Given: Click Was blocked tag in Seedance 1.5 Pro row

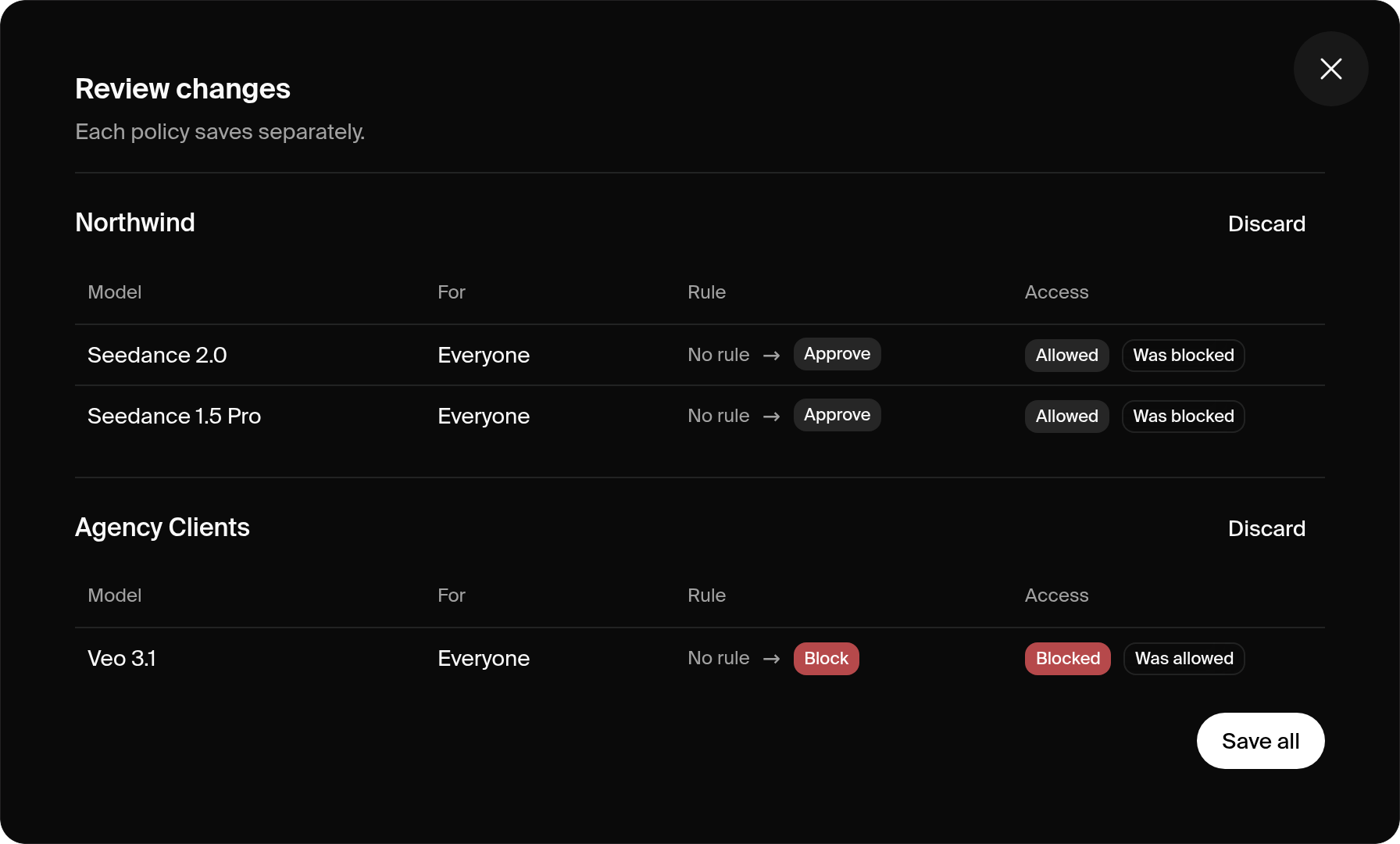Looking at the screenshot, I should pos(1183,417).
